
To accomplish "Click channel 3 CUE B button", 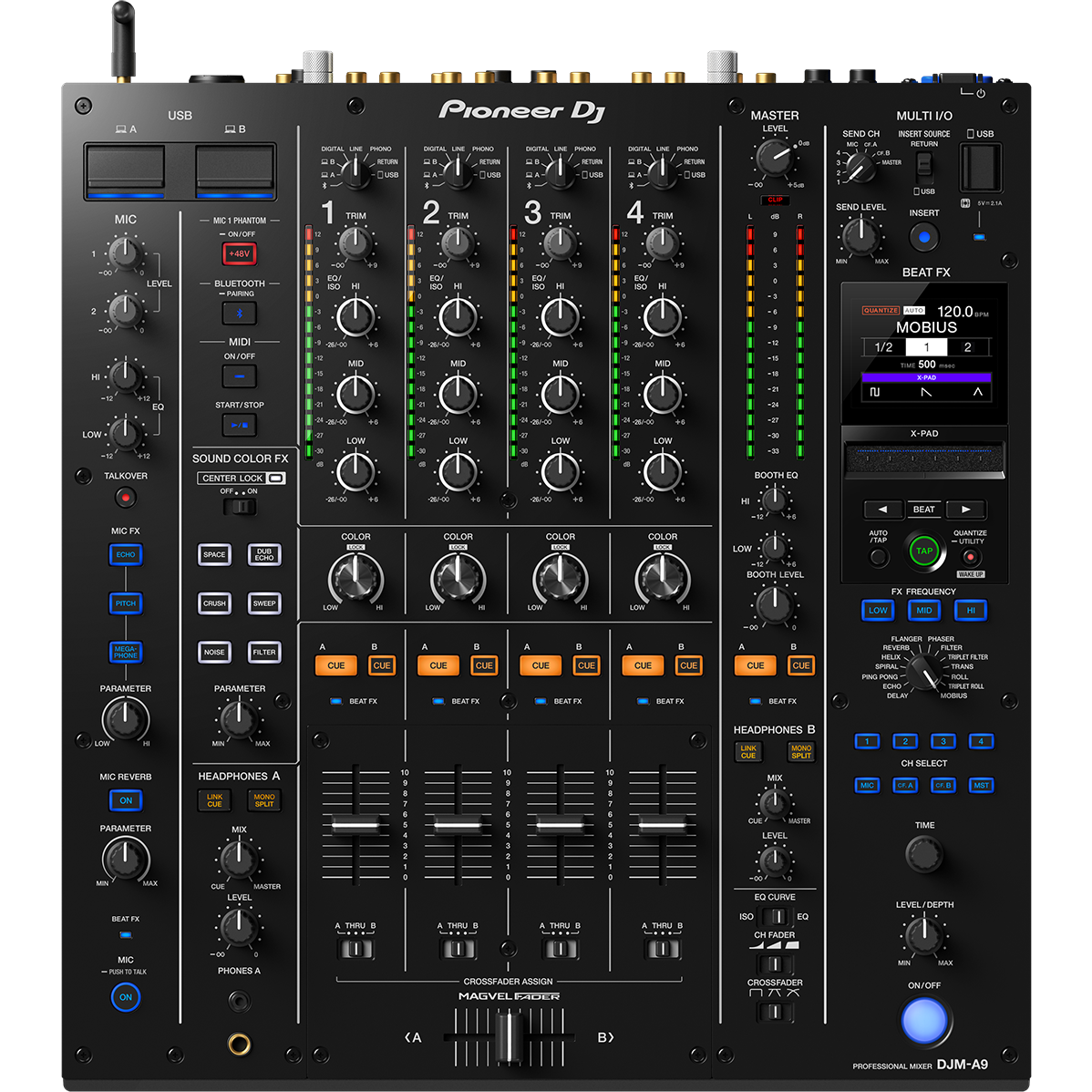I will (x=586, y=665).
